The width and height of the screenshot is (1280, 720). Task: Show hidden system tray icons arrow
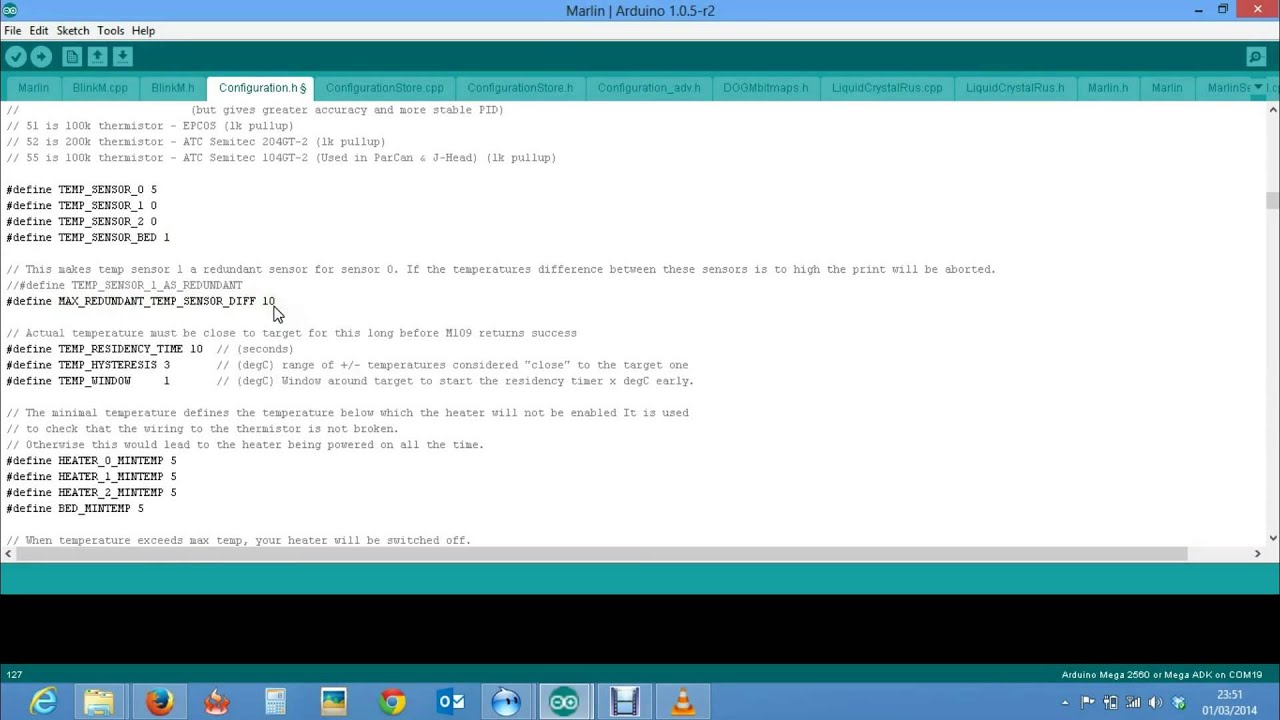pyautogui.click(x=1064, y=702)
